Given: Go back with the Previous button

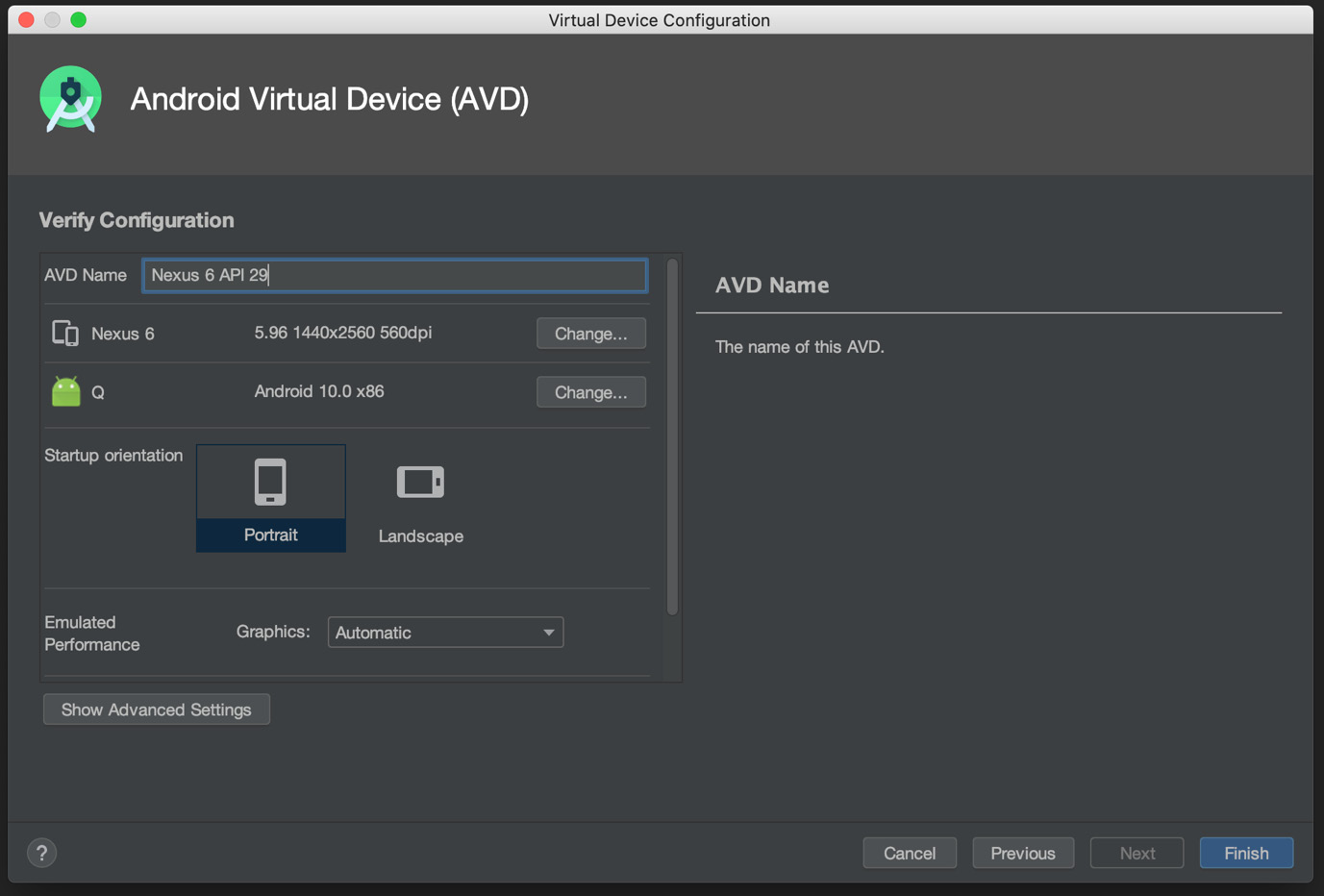Looking at the screenshot, I should 1023,853.
